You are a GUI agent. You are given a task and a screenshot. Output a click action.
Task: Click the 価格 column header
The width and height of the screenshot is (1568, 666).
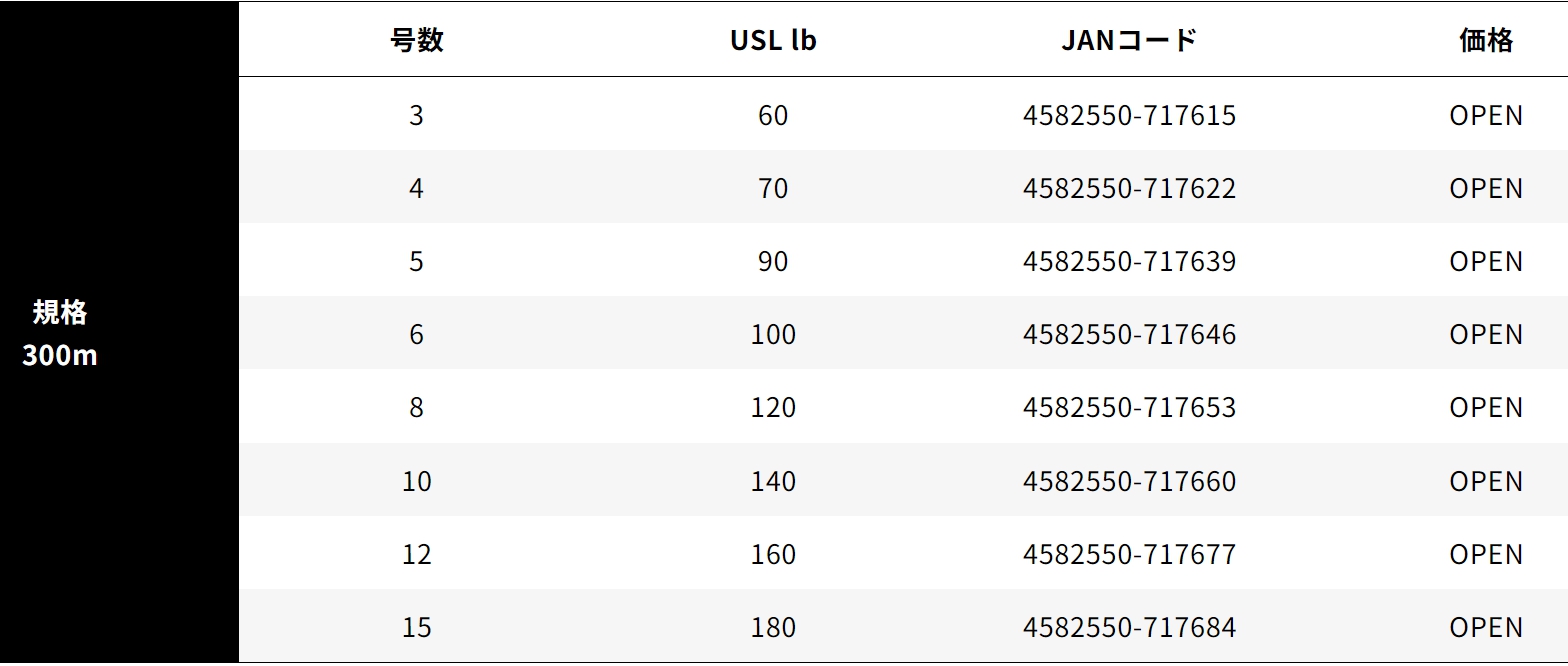1486,40
